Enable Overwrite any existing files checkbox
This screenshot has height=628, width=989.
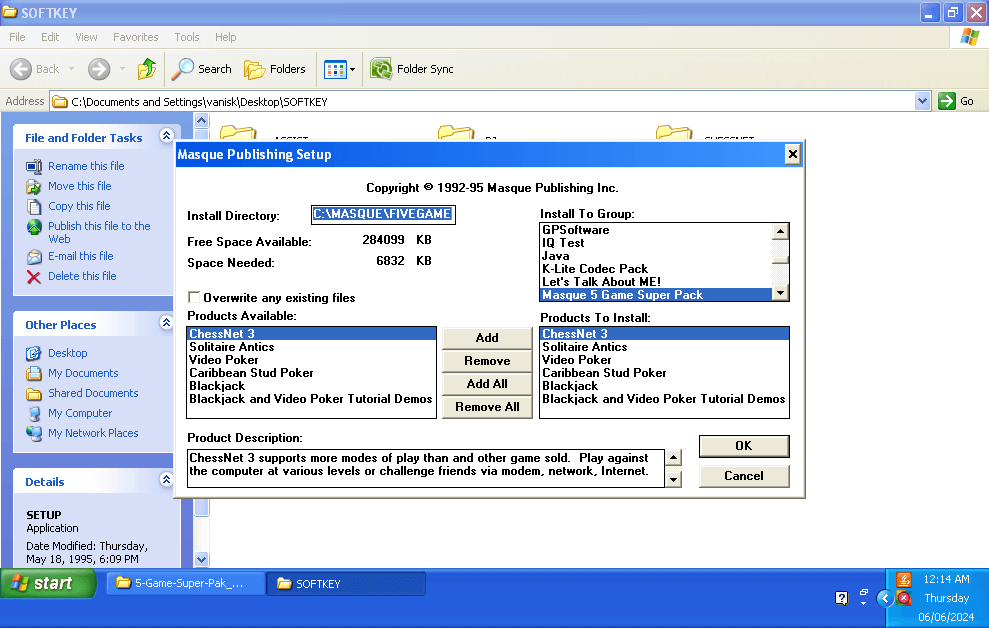[x=194, y=297]
